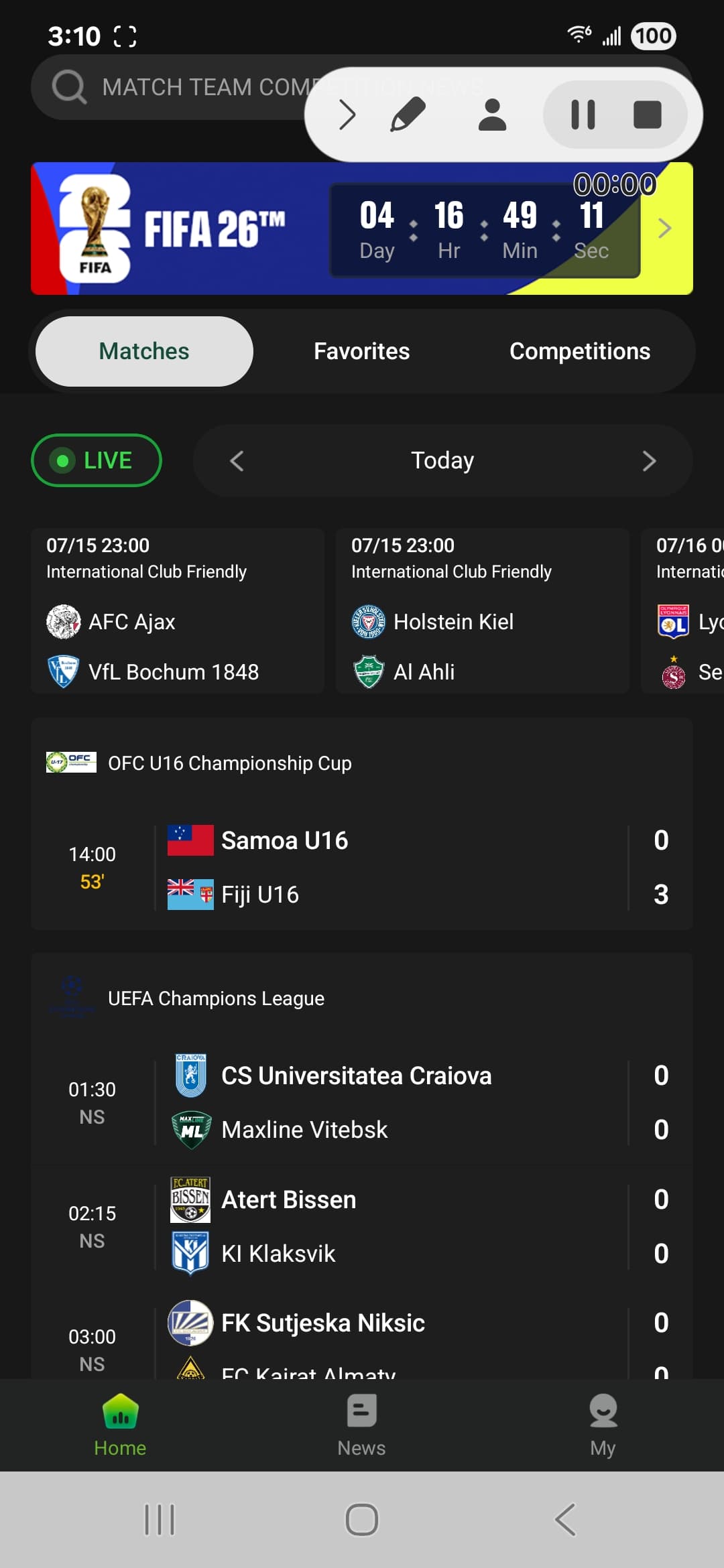Stop the screen recording
Image resolution: width=724 pixels, height=1568 pixels.
click(x=647, y=115)
